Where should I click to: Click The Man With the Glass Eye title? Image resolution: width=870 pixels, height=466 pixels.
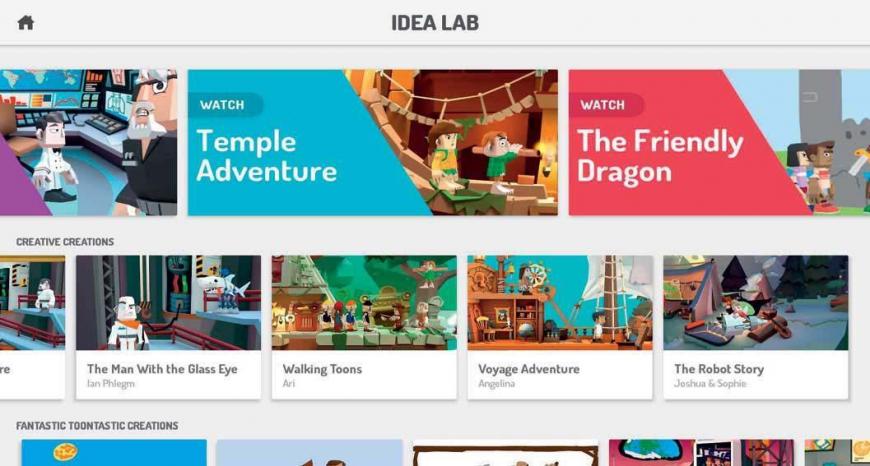tap(162, 369)
